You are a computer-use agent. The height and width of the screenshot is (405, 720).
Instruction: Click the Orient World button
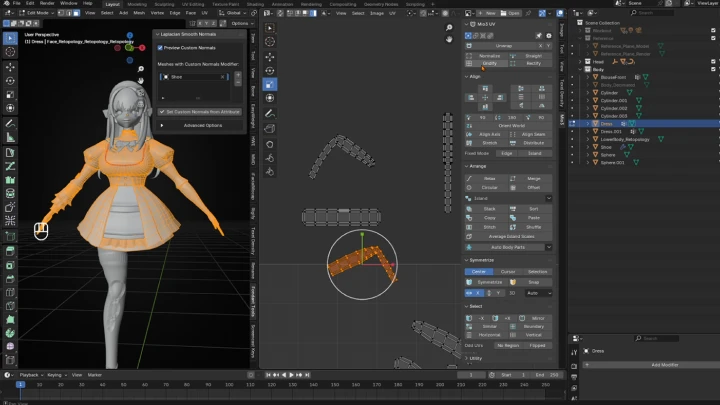[x=508, y=126]
